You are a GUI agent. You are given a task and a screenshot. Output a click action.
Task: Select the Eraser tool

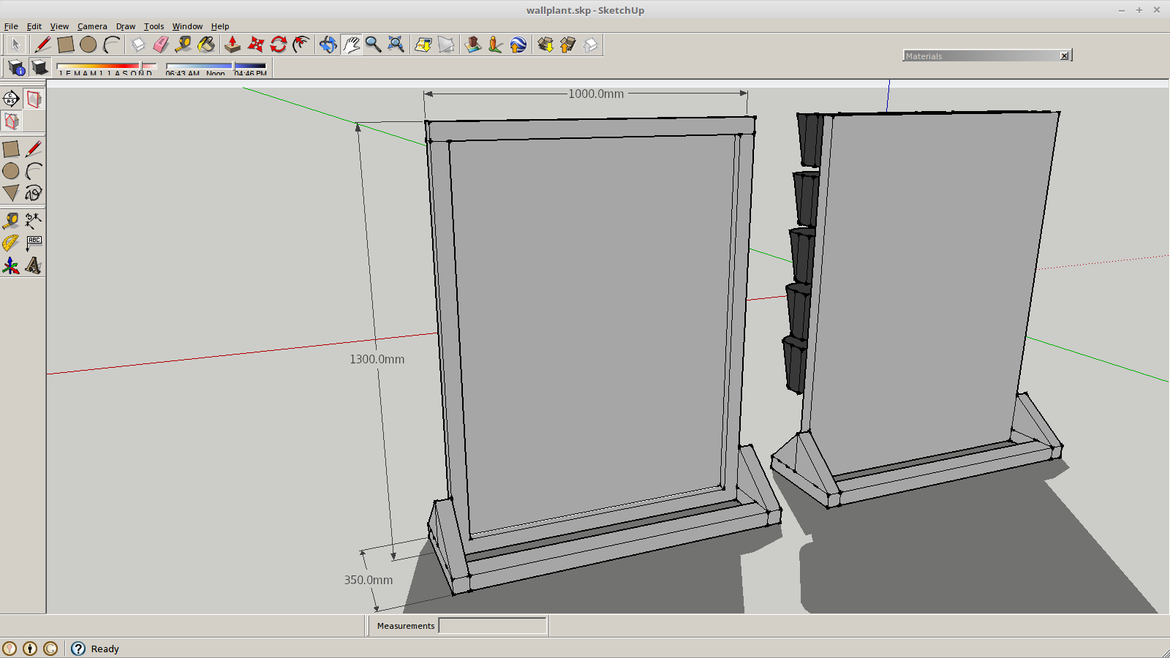coord(161,44)
